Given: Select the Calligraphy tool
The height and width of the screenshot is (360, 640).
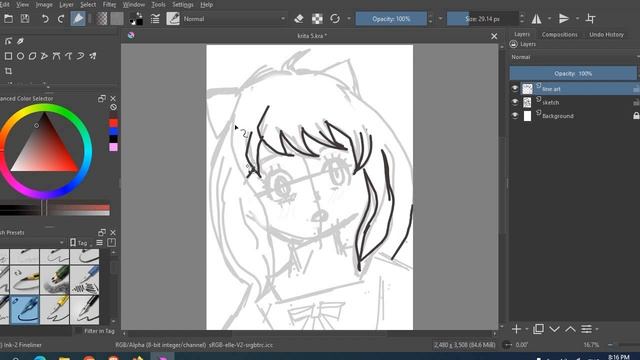Looking at the screenshot, I should [20, 41].
